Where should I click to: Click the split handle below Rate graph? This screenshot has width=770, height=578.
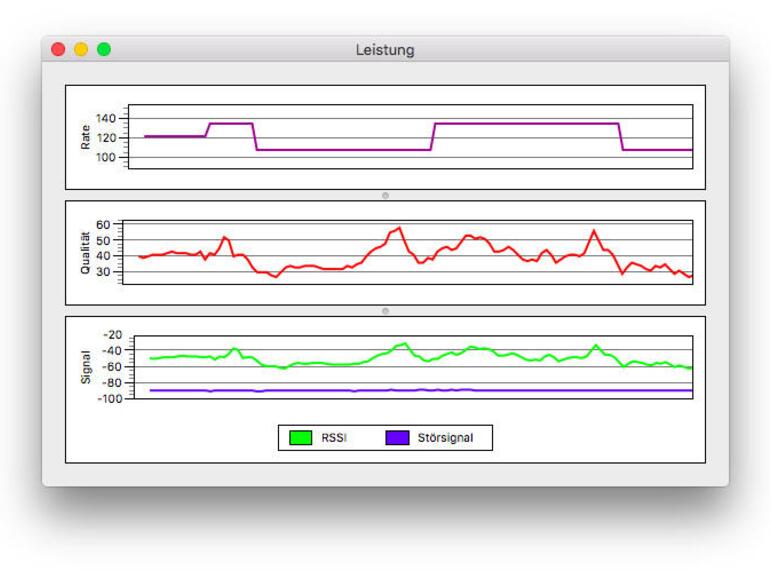tap(385, 195)
